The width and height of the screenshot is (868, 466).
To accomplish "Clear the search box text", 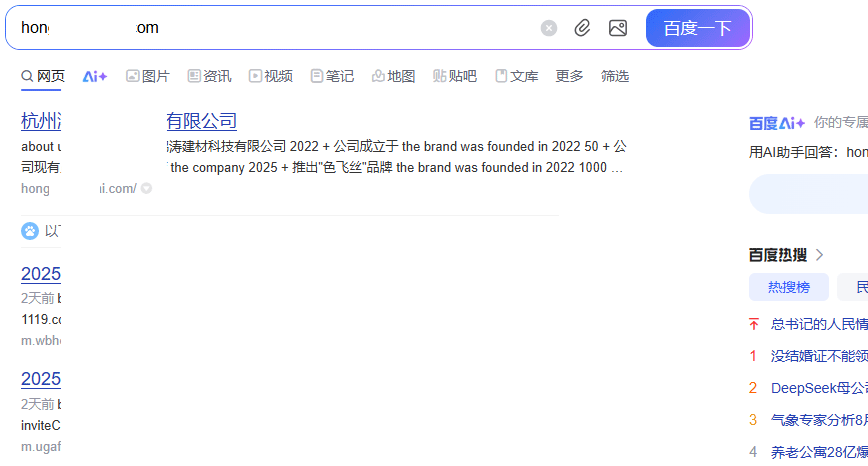I will pos(549,28).
